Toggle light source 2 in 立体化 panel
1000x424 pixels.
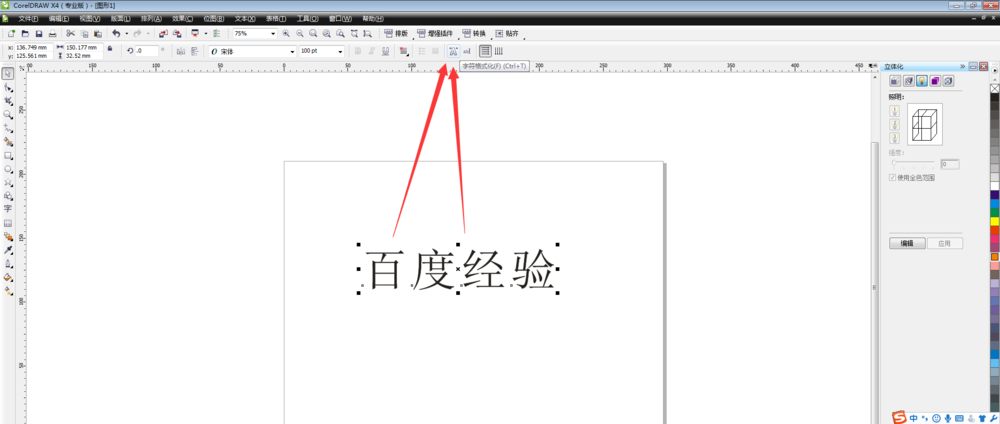[895, 124]
